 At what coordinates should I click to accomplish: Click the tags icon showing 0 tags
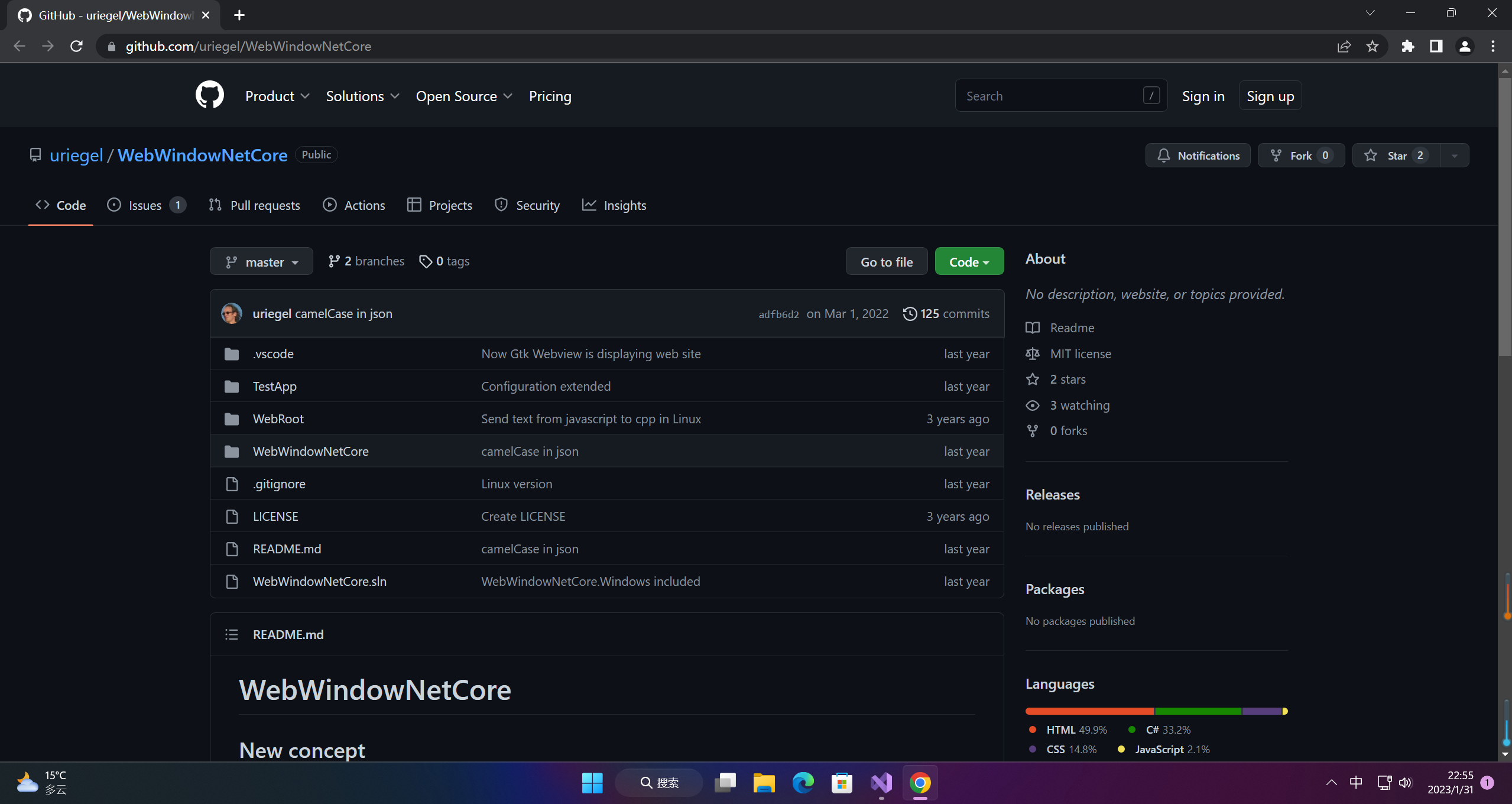(426, 261)
